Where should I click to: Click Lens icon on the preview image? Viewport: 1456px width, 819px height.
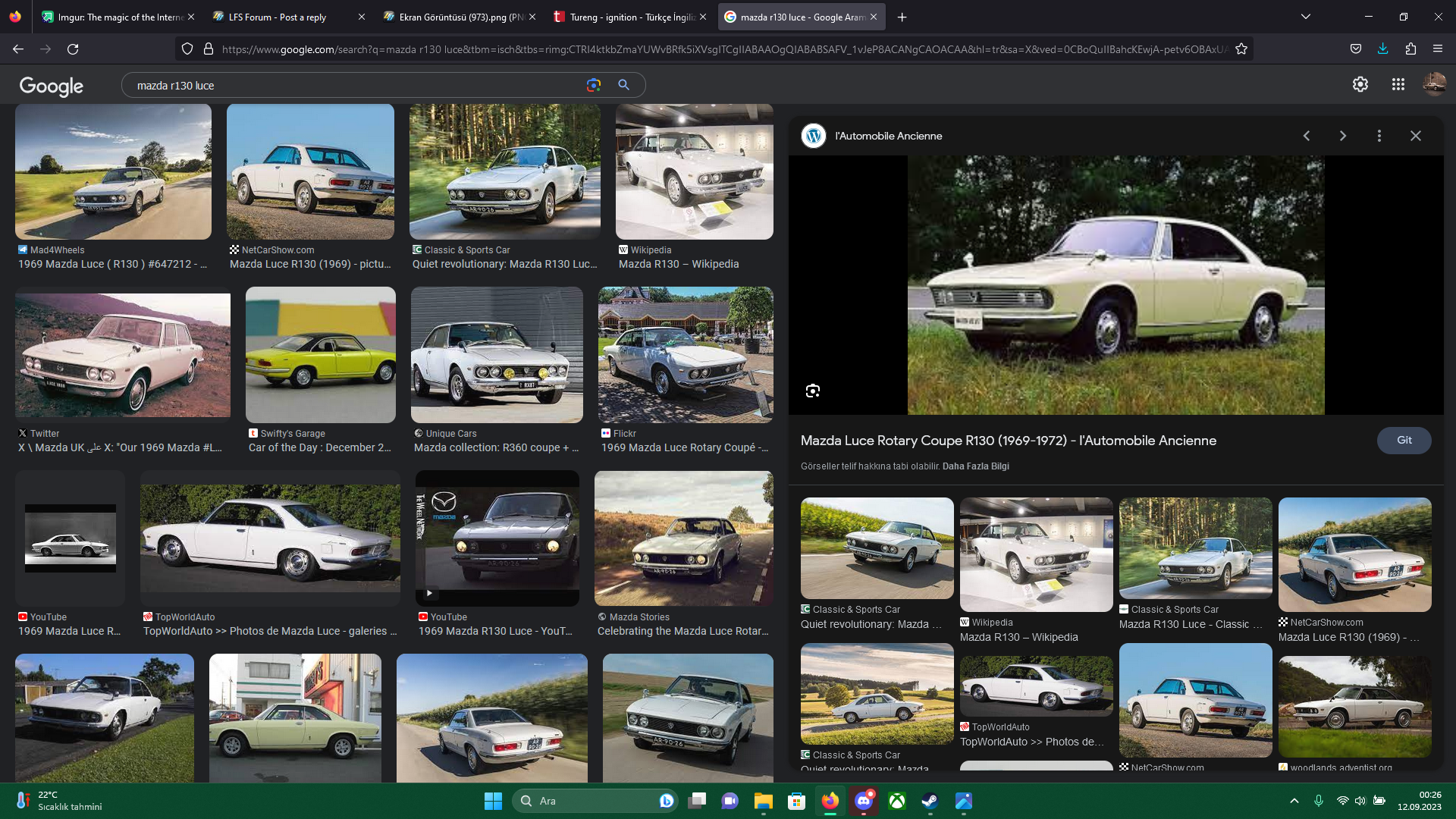click(813, 391)
